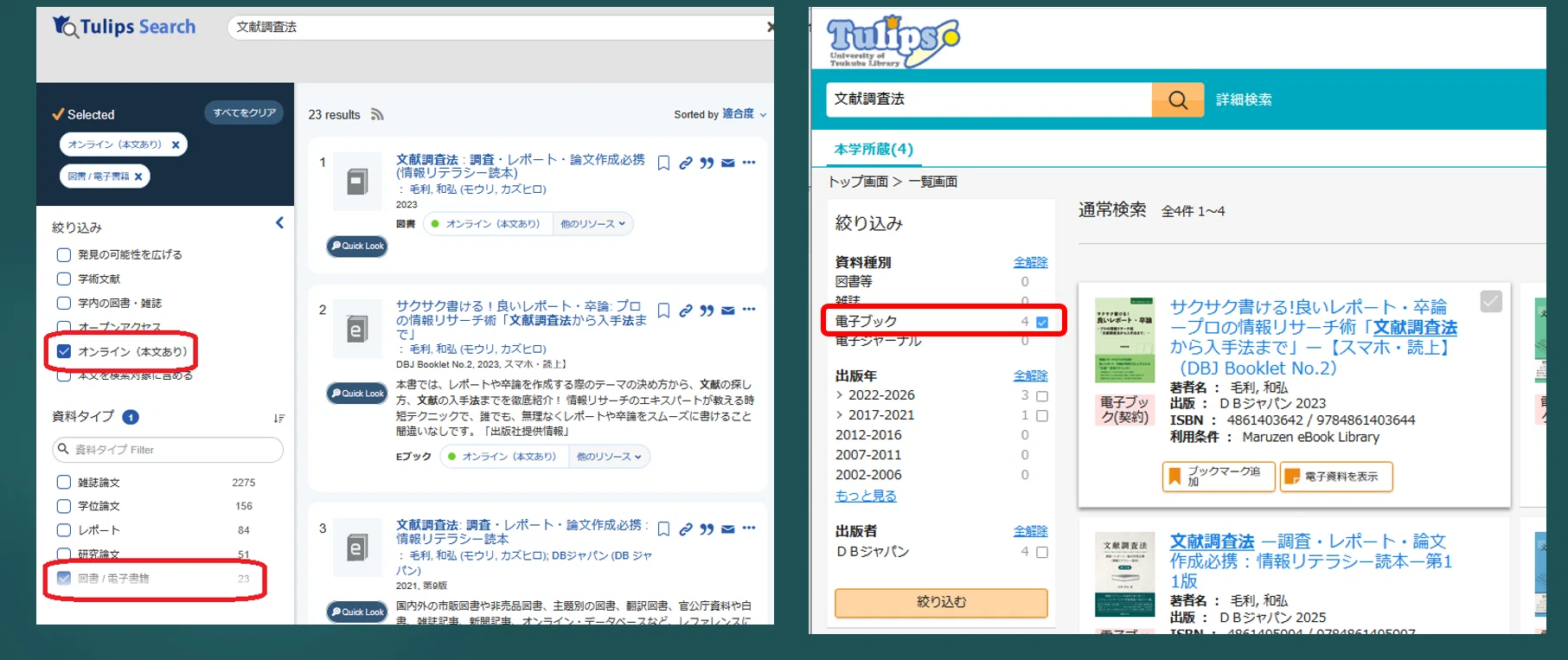Bookmark result 2 サクサク書ける in Tulips Search
The image size is (1568, 660).
coord(663,310)
